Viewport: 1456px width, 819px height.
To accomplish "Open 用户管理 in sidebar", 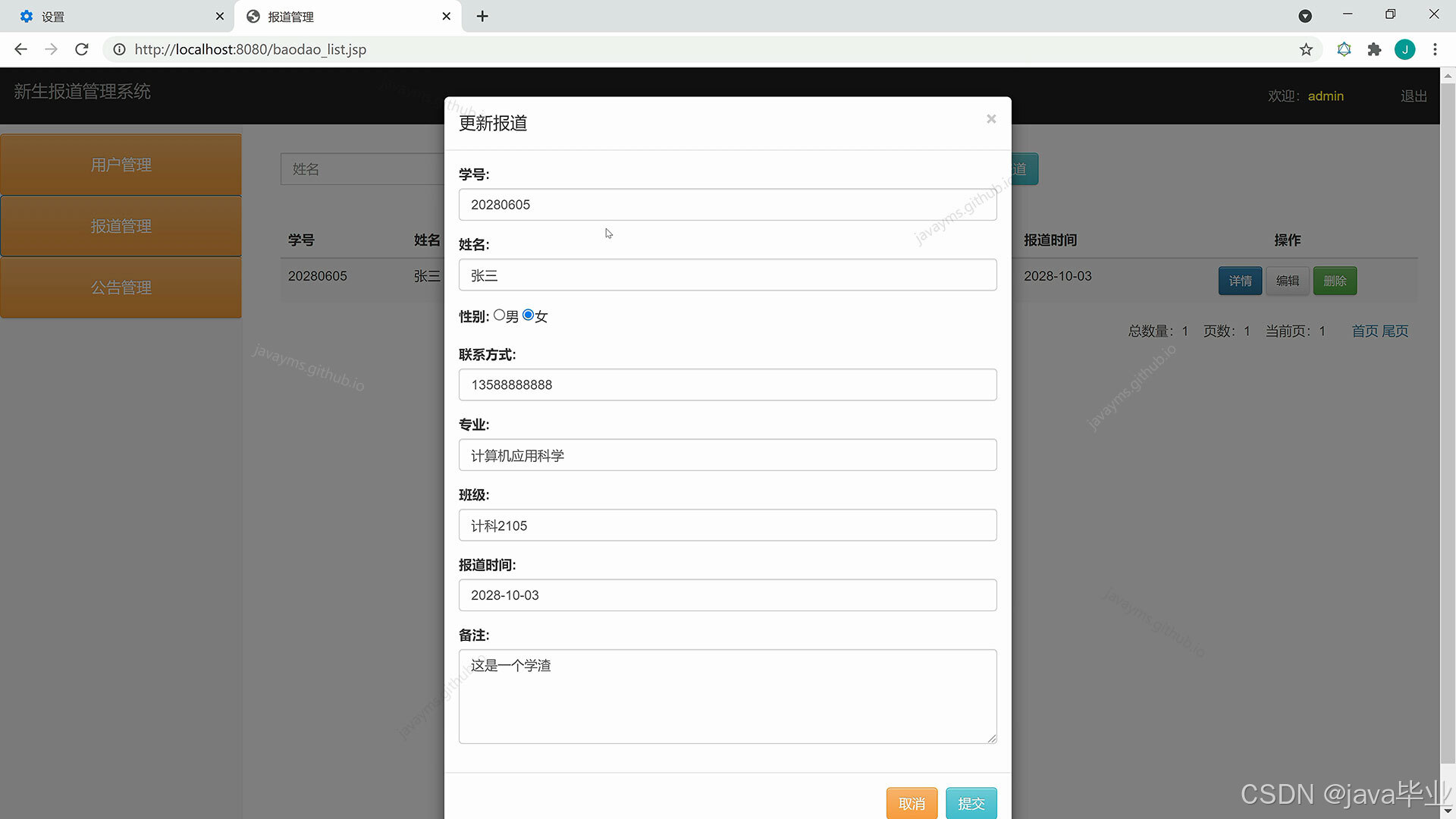I will [x=121, y=165].
